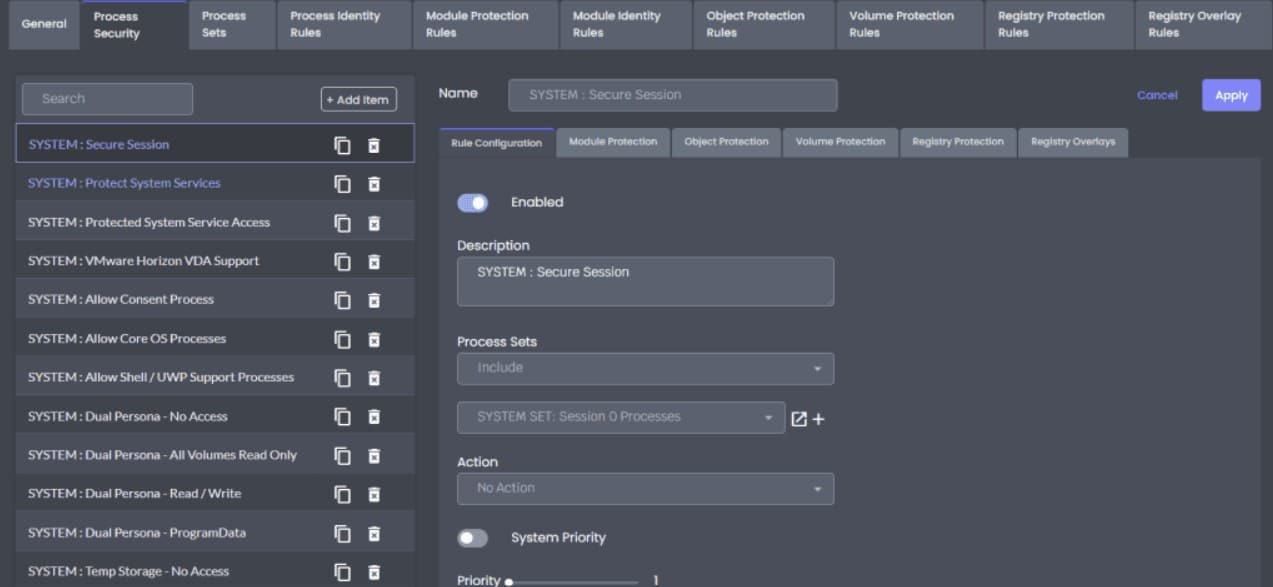
Task: Add another process set with plus icon
Action: [818, 419]
